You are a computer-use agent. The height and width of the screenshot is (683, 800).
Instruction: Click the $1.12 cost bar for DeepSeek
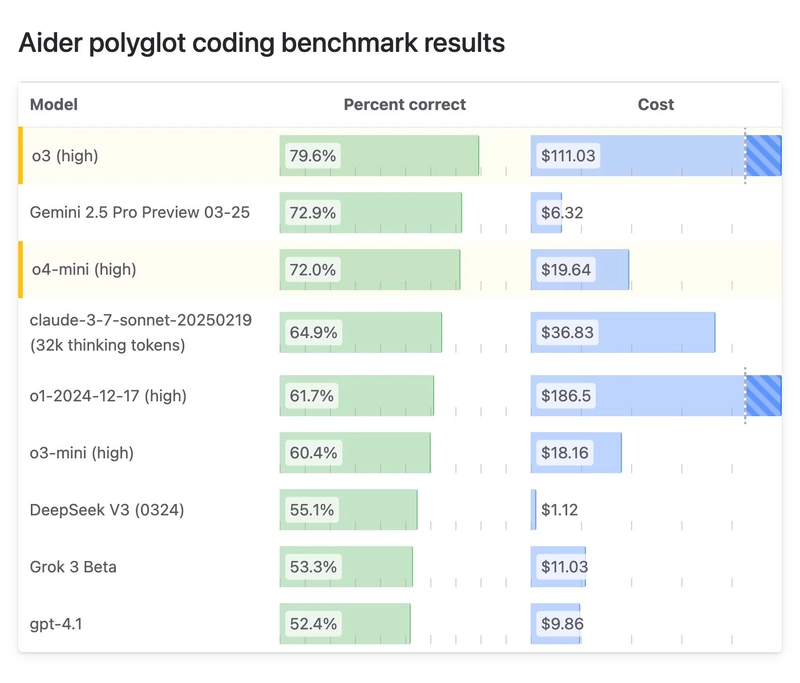tap(534, 510)
